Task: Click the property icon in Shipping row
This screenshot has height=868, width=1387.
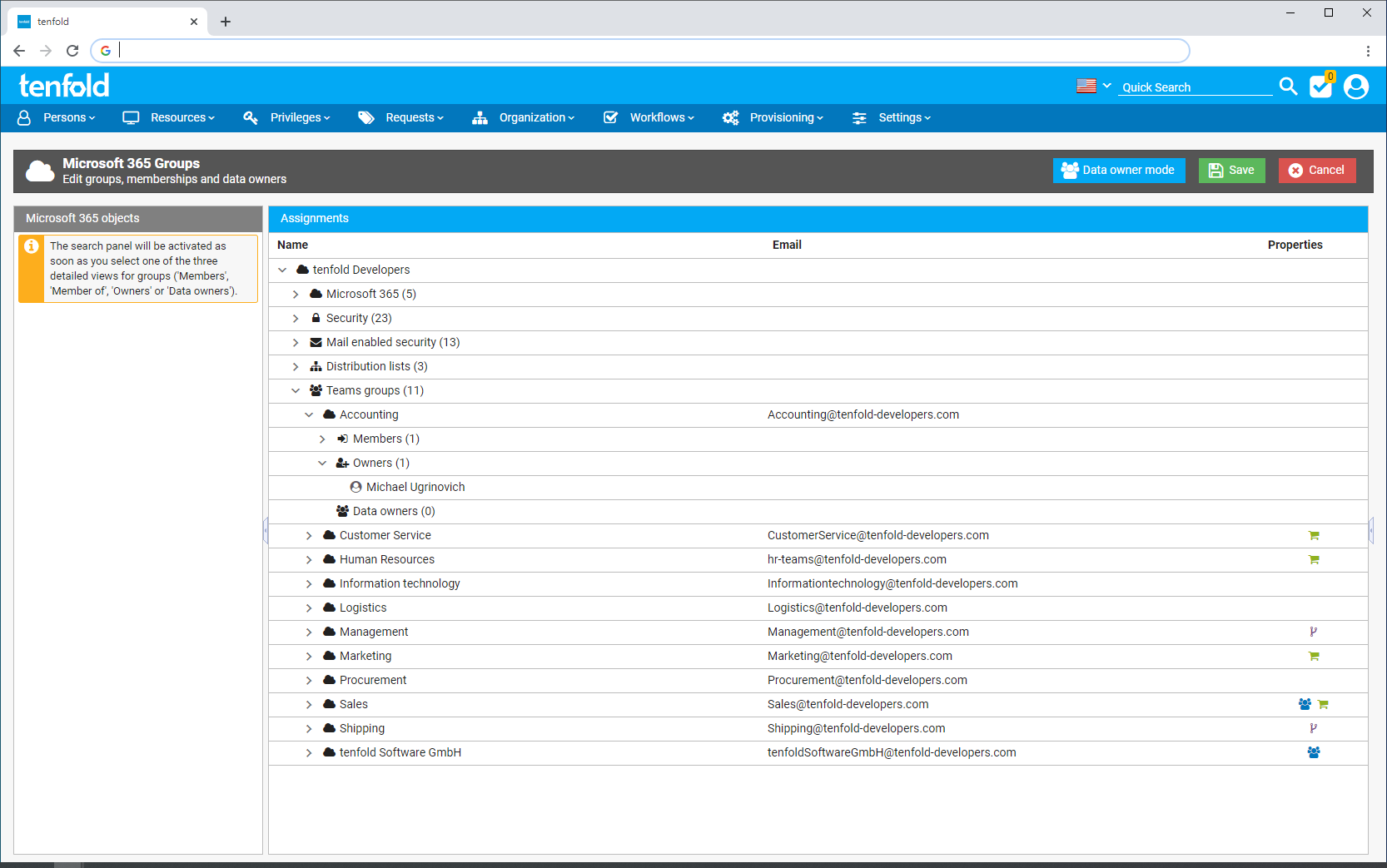Action: coord(1313,728)
